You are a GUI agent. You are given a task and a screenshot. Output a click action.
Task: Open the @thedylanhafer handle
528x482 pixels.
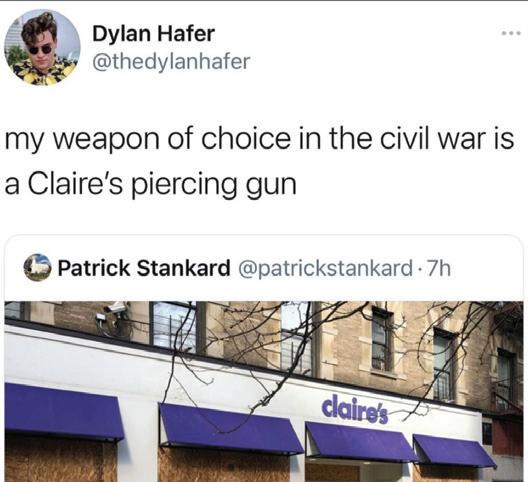[171, 61]
